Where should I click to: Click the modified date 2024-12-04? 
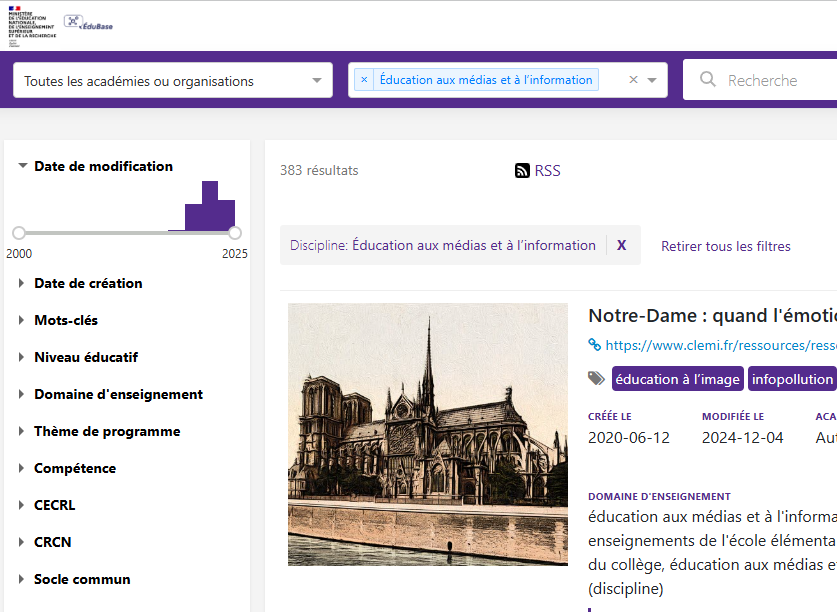click(743, 437)
